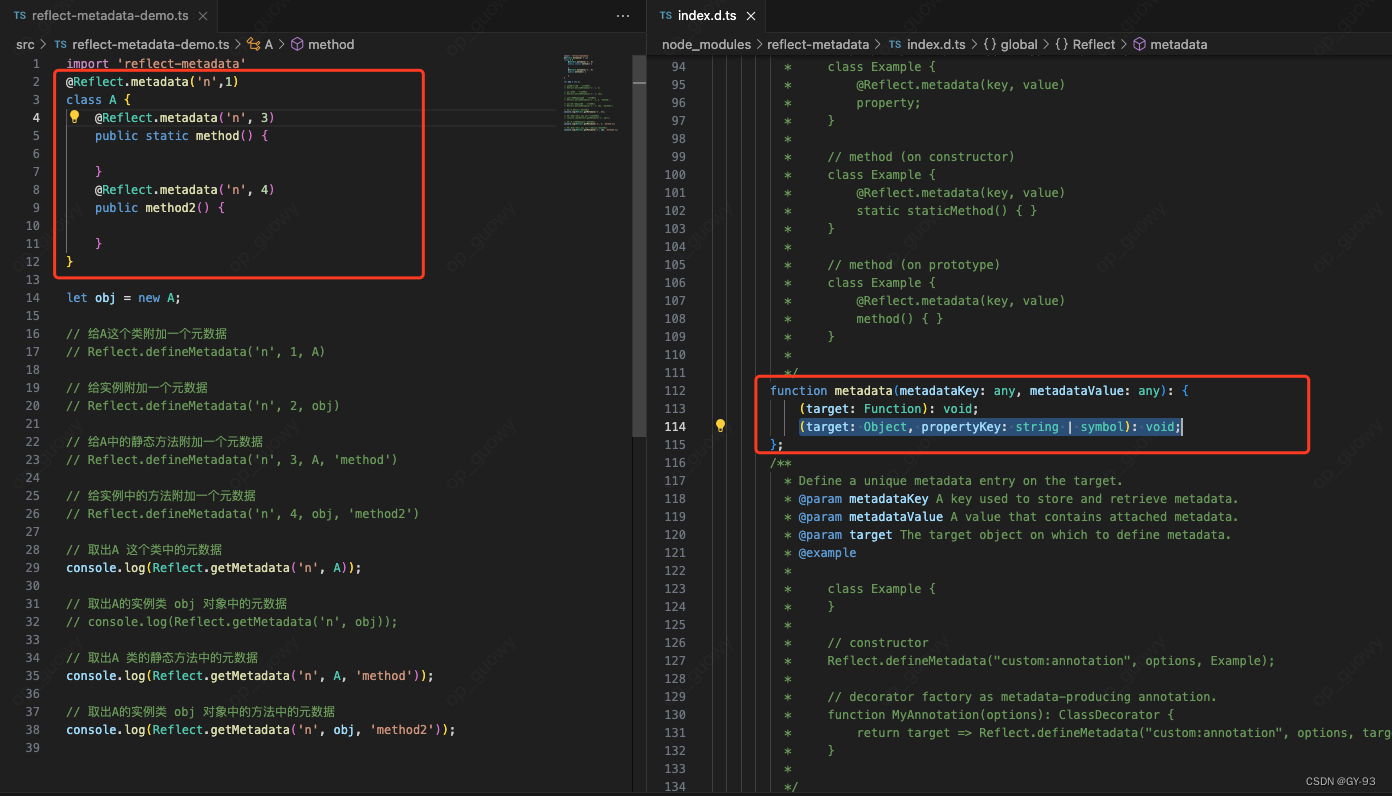The height and width of the screenshot is (796, 1392).
Task: Click the left editor's vertical scrollbar
Action: (x=639, y=245)
